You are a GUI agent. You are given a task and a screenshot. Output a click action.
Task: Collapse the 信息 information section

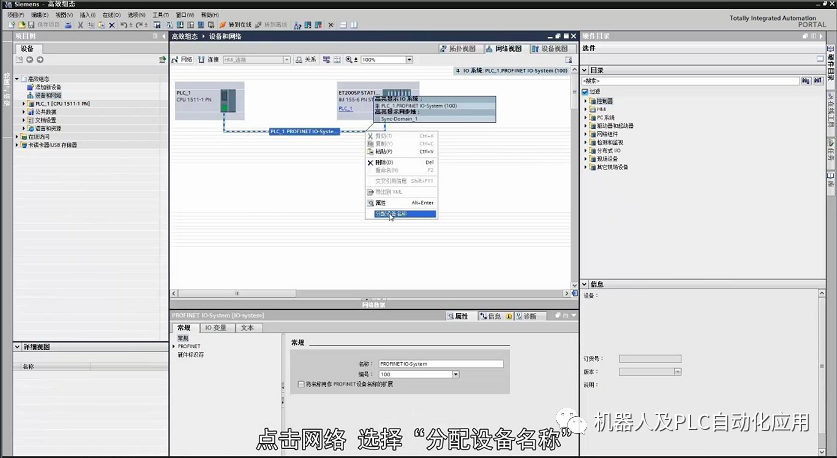(585, 284)
